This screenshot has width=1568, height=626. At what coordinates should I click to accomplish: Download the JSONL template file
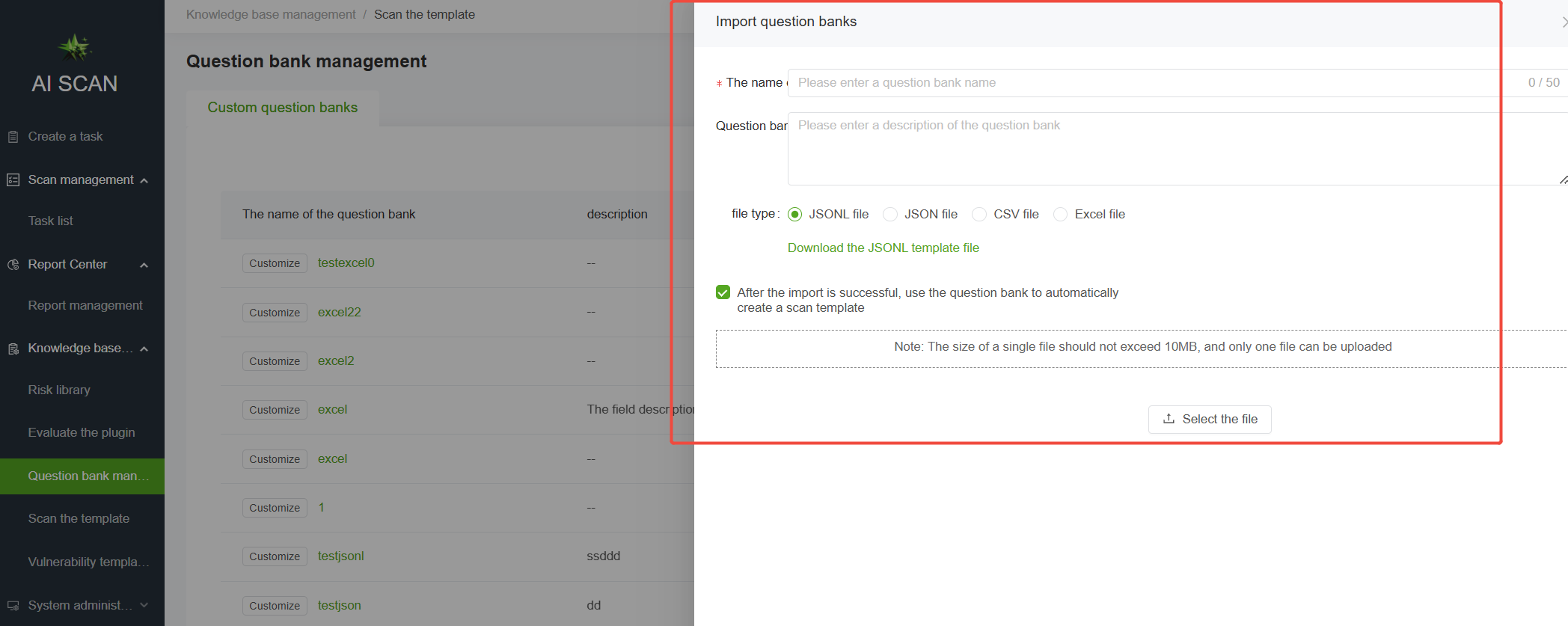point(883,248)
